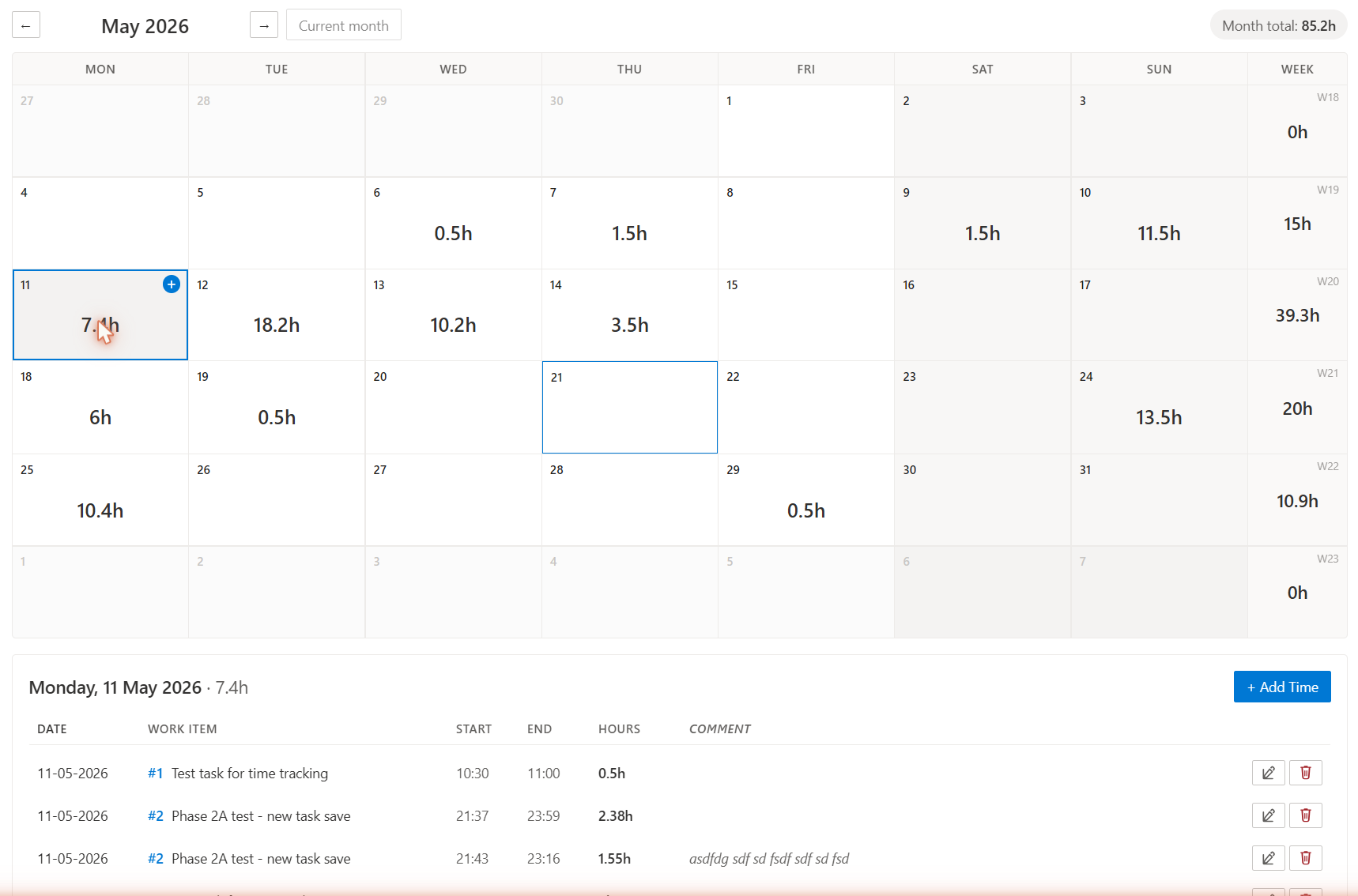Image resolution: width=1358 pixels, height=896 pixels.
Task: Open work item #2 link in 1.55h row
Action: coord(155,858)
